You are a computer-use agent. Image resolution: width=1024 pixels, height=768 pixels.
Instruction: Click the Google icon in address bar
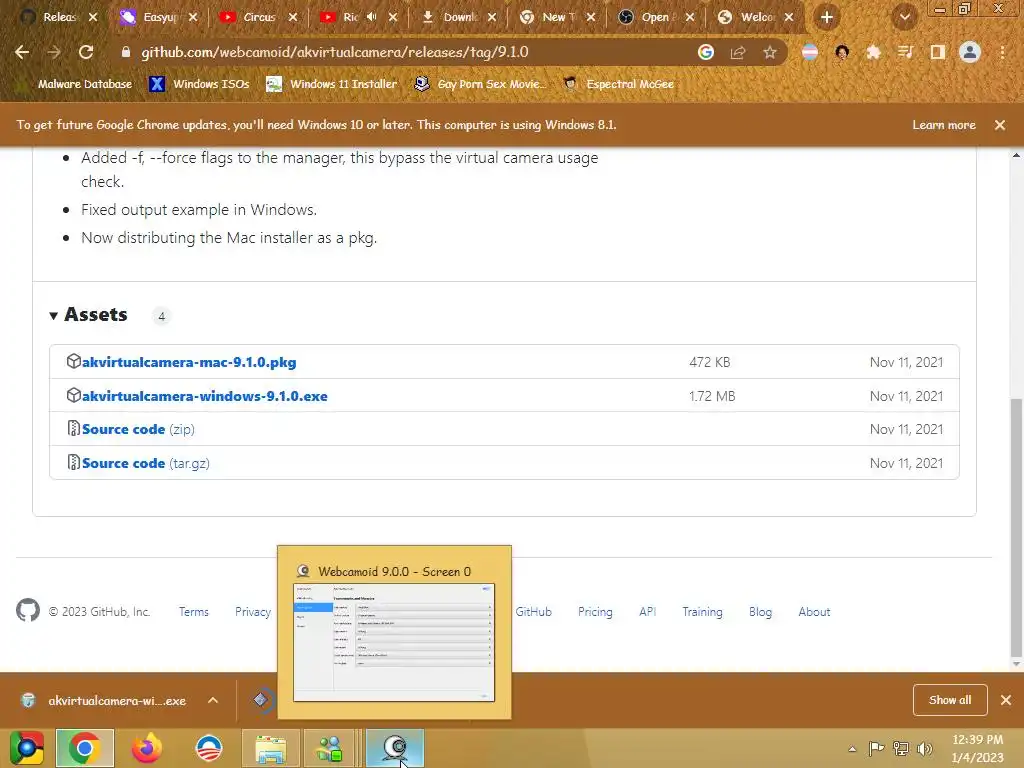click(706, 52)
